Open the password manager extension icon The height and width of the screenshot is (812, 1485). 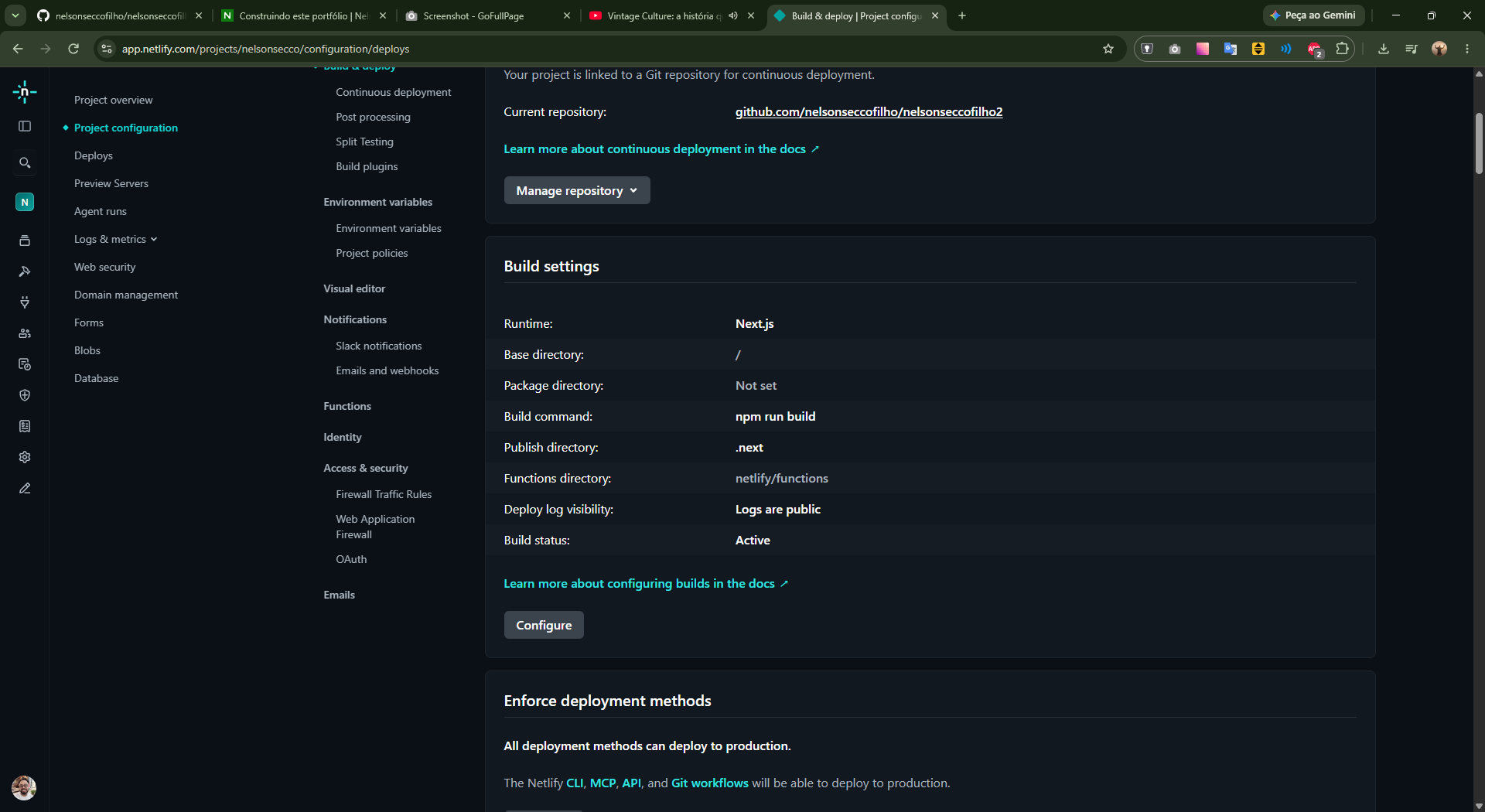click(x=1148, y=49)
